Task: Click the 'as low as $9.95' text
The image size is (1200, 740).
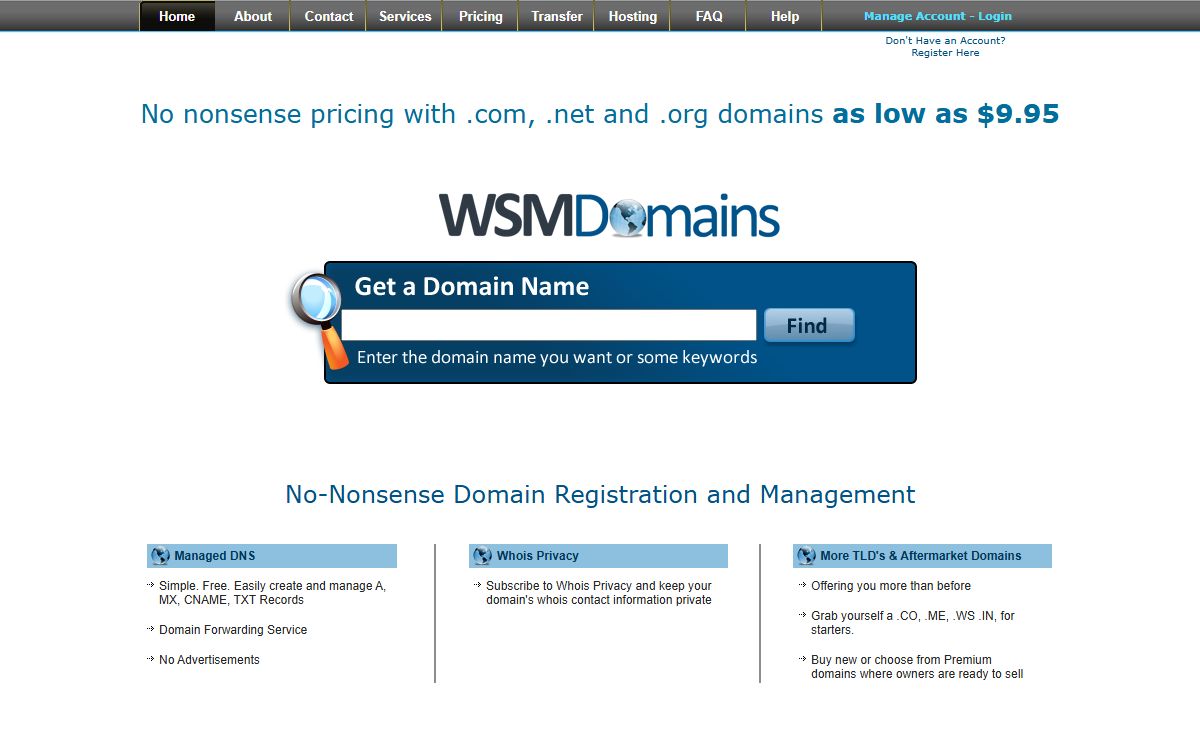Action: 946,114
